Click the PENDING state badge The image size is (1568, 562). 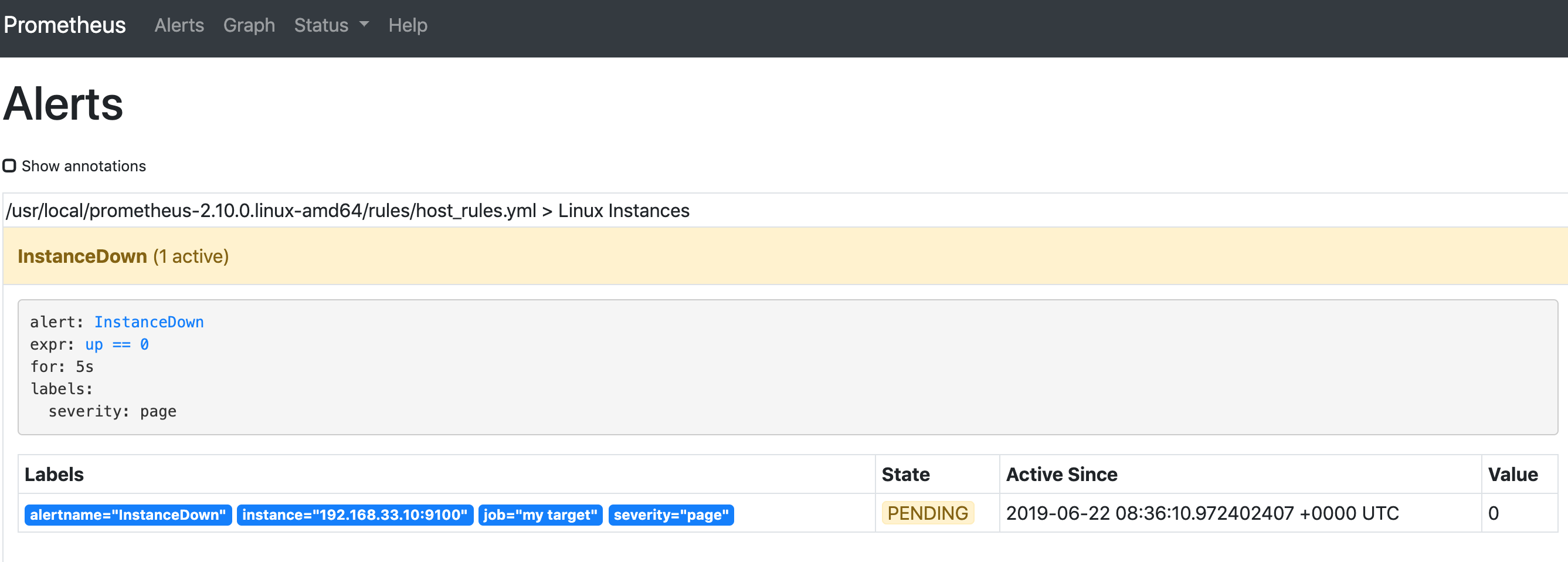click(928, 513)
